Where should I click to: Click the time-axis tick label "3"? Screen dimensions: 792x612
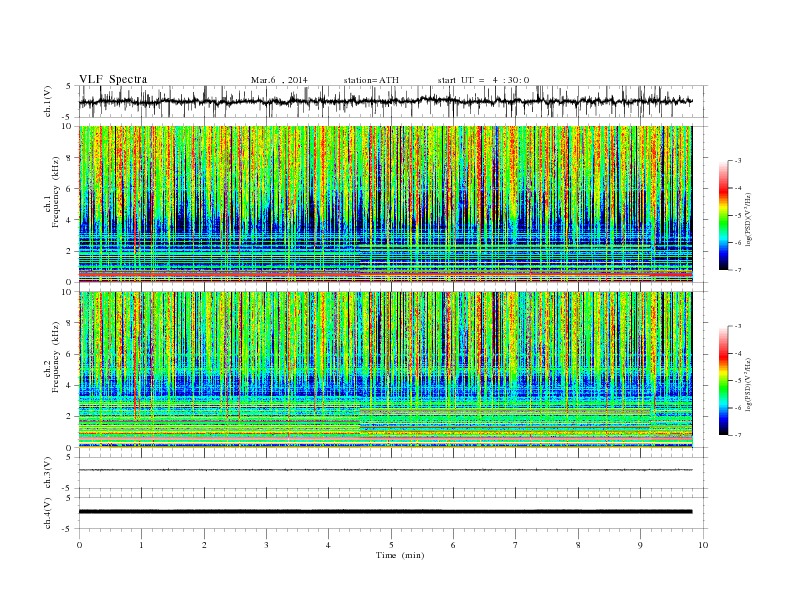point(266,545)
